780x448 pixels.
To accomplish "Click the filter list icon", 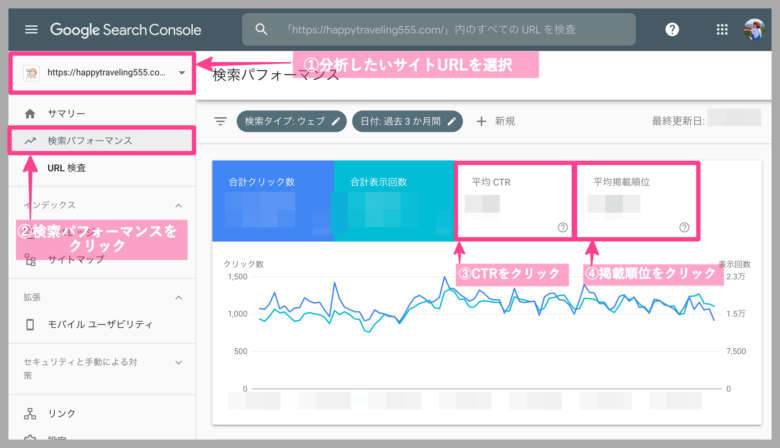I will tap(220, 121).
